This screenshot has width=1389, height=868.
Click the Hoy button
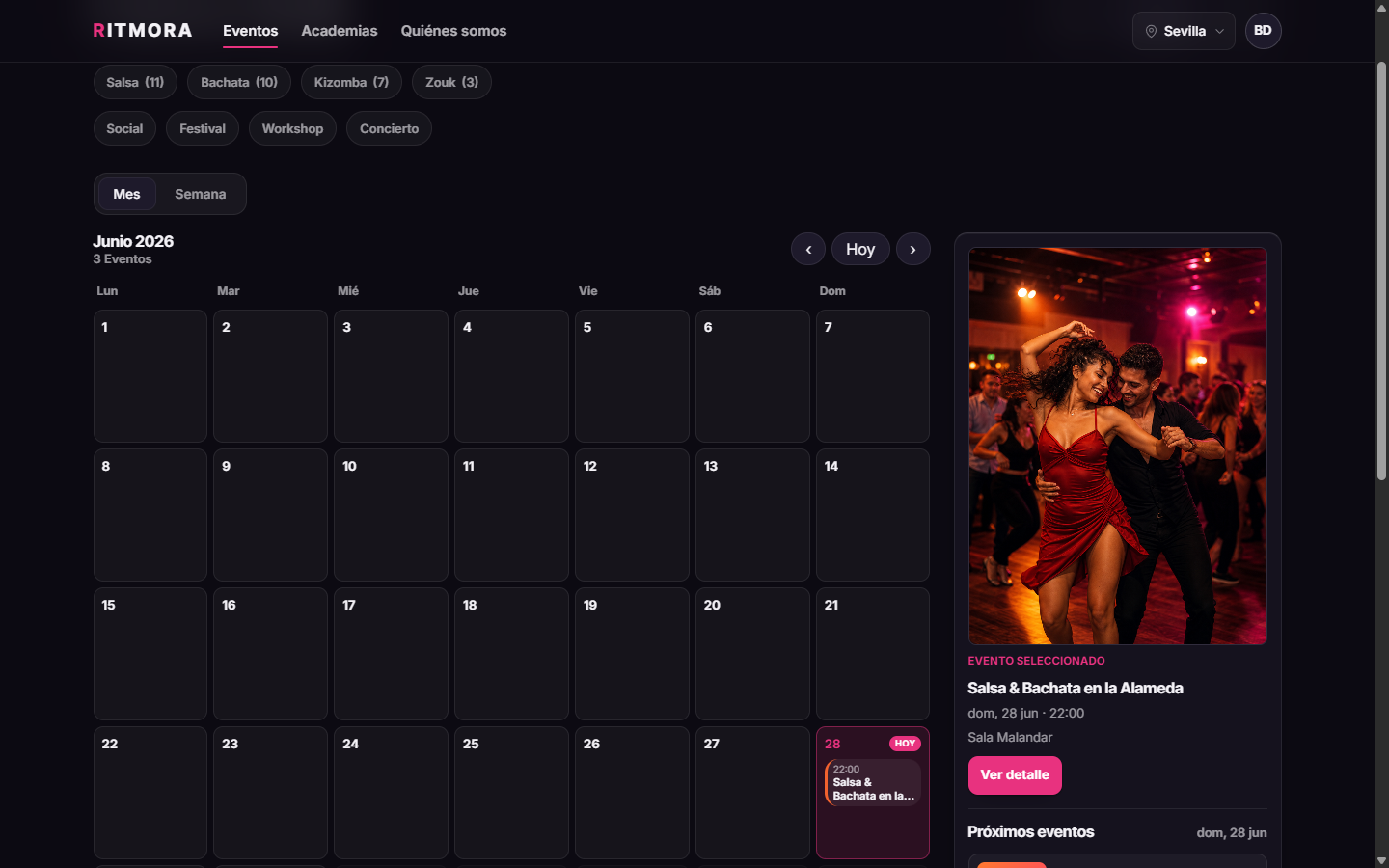(x=860, y=249)
